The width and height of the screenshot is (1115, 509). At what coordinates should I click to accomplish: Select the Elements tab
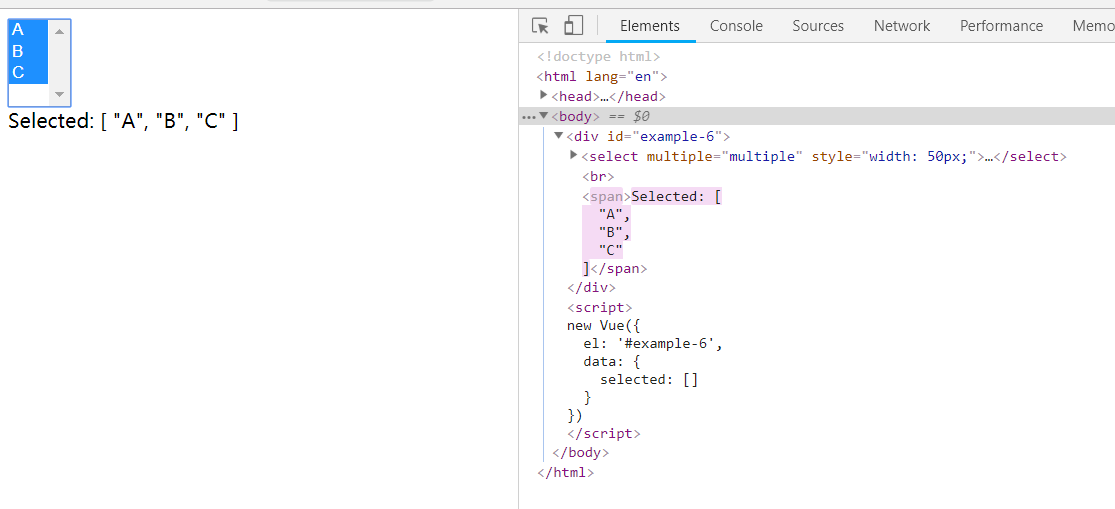649,26
